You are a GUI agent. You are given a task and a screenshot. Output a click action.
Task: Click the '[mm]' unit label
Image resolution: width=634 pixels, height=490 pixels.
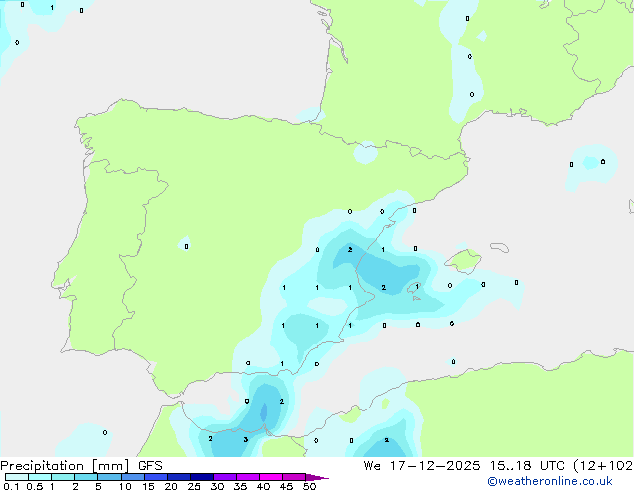pos(110,466)
